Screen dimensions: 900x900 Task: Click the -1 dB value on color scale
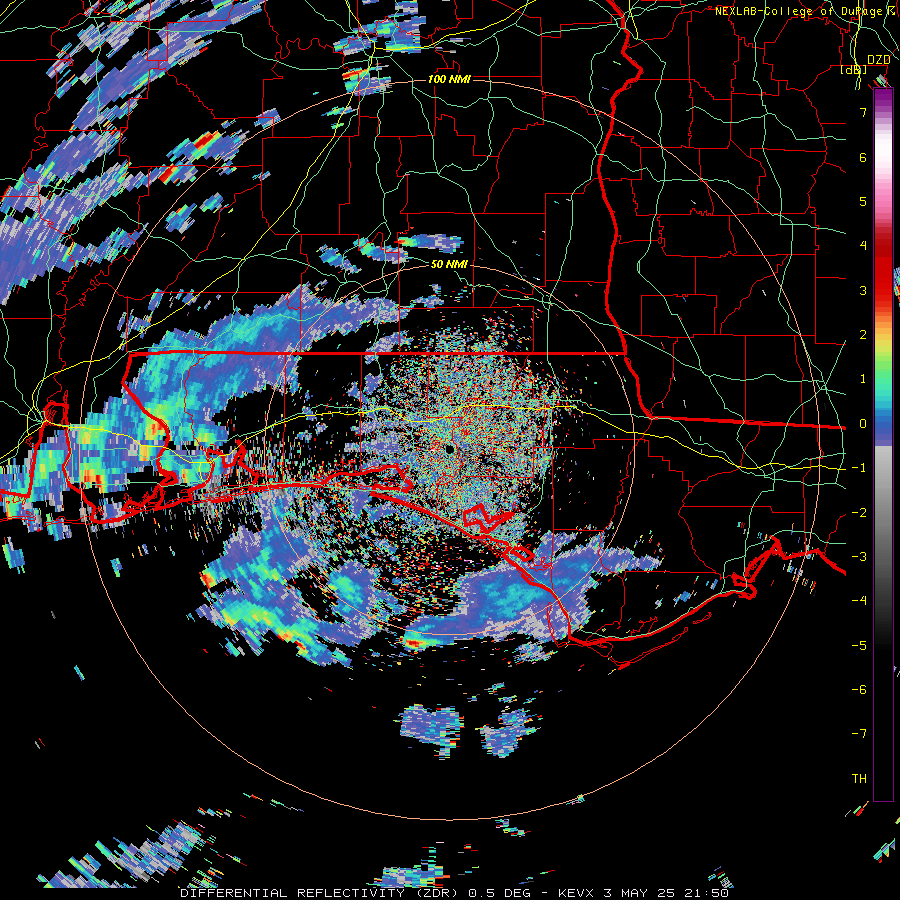[859, 468]
